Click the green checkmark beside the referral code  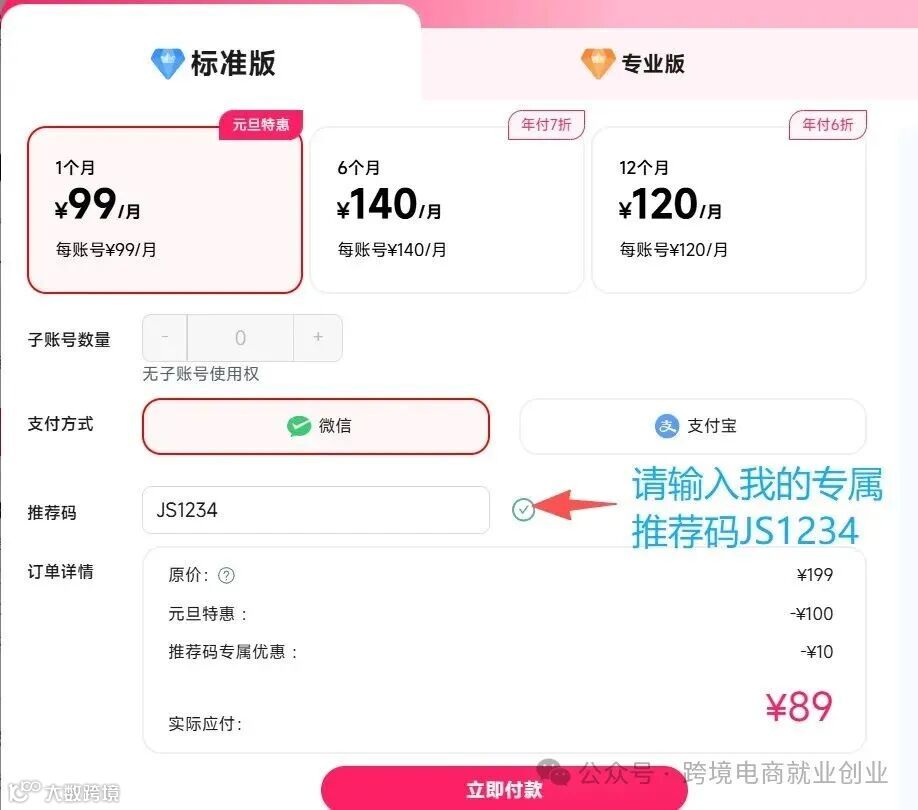click(x=523, y=510)
